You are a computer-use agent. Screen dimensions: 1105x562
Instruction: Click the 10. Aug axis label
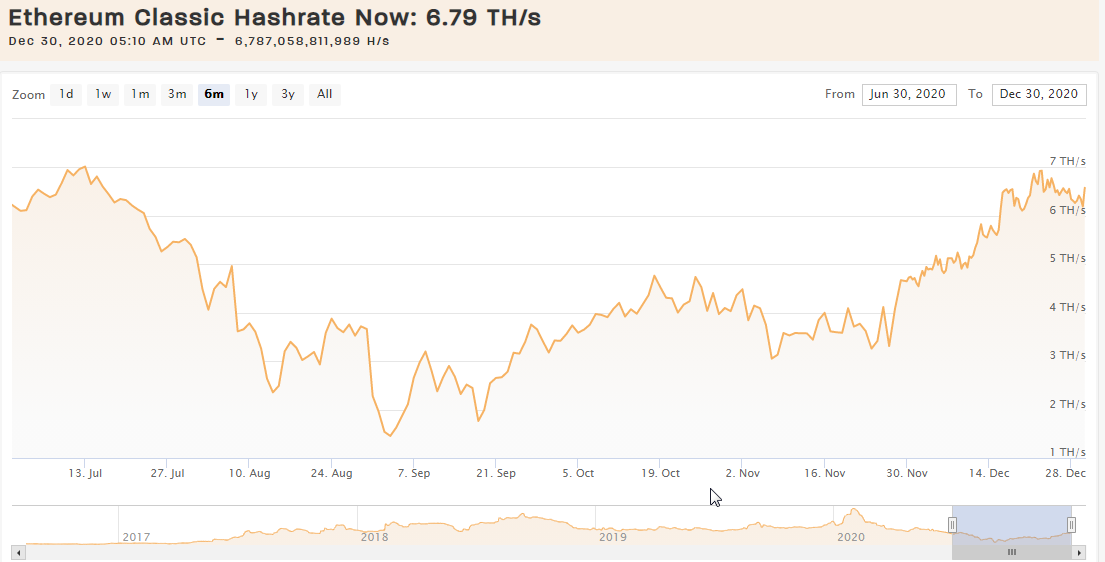click(249, 473)
